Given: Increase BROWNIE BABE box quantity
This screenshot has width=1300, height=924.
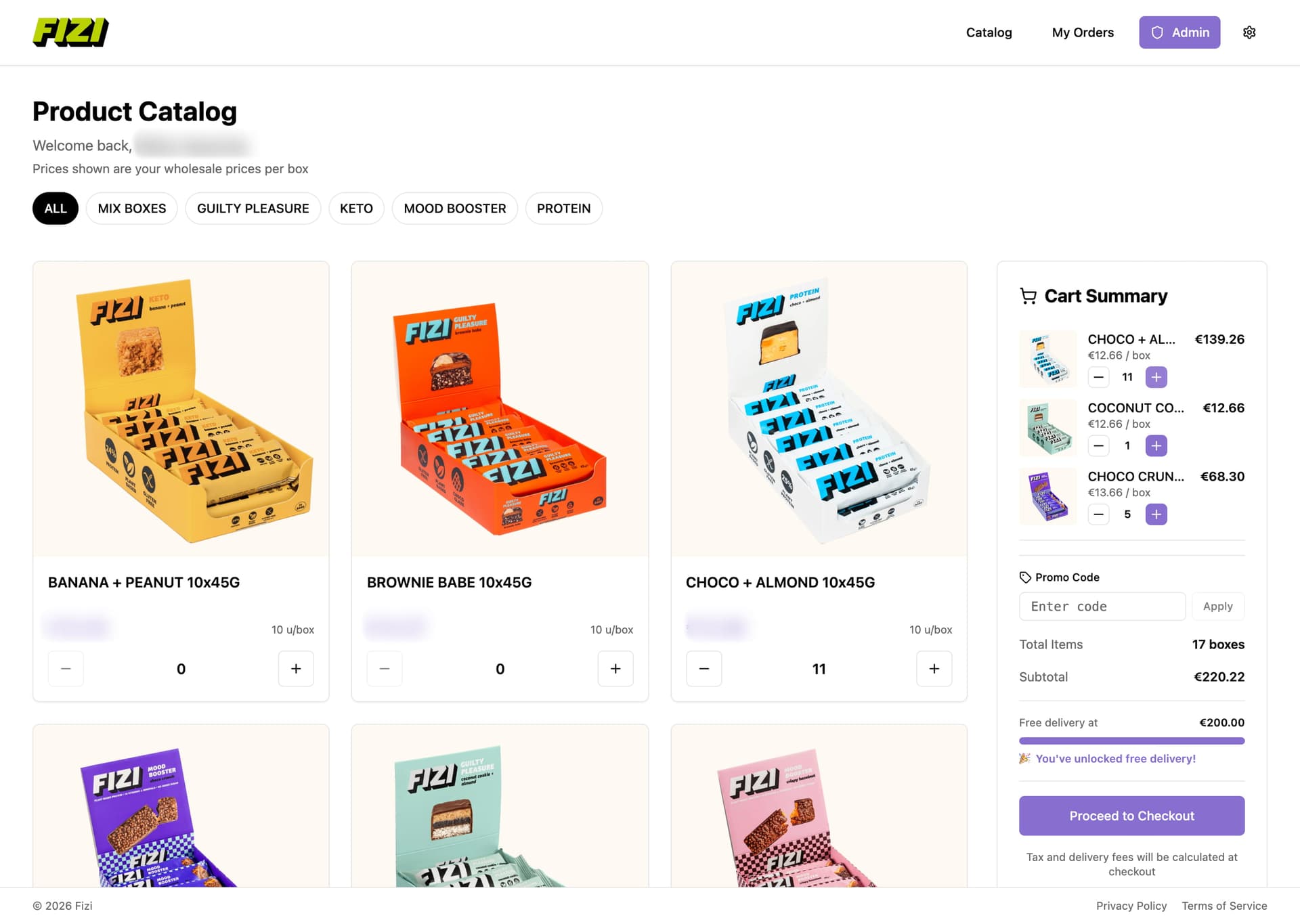Looking at the screenshot, I should pyautogui.click(x=615, y=669).
